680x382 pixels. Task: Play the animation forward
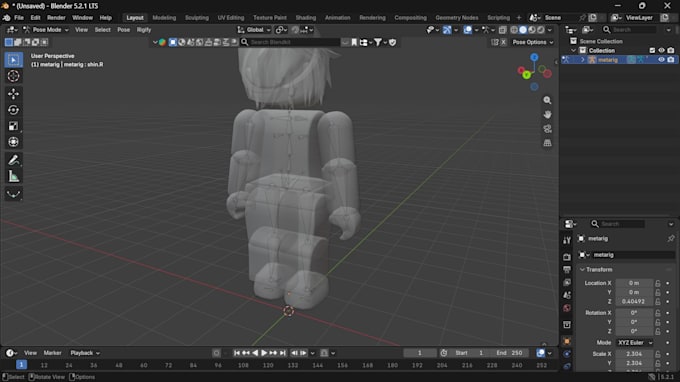pos(264,353)
